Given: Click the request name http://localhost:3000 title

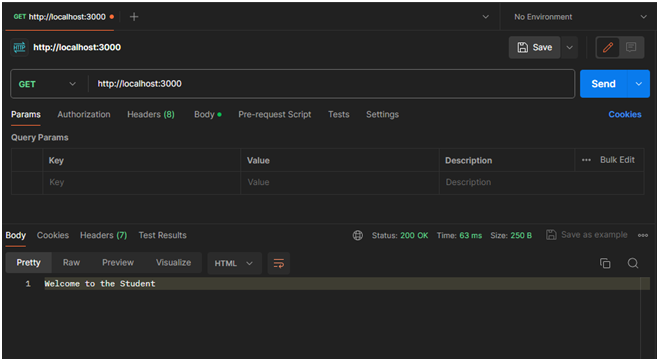Looking at the screenshot, I should click(77, 47).
